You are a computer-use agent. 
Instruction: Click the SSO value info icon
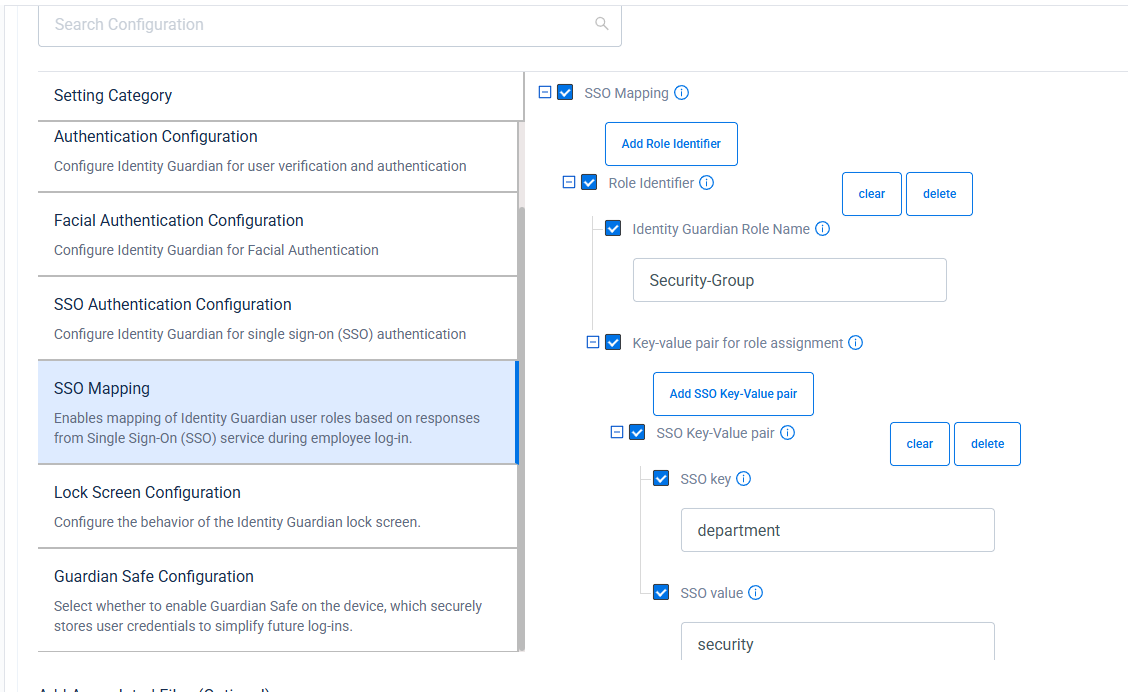tap(756, 592)
